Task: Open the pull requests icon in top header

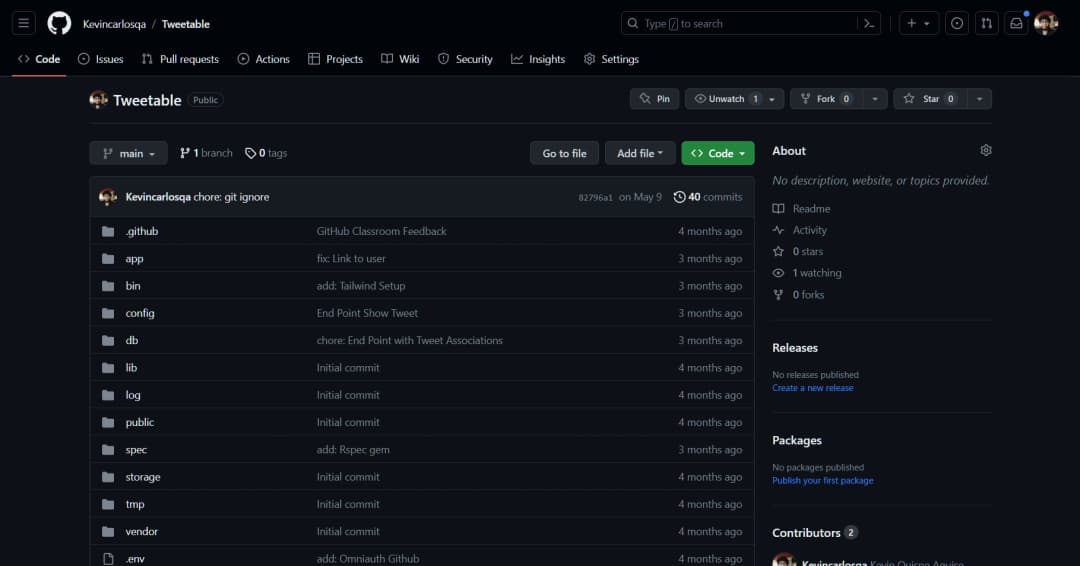Action: tap(986, 23)
